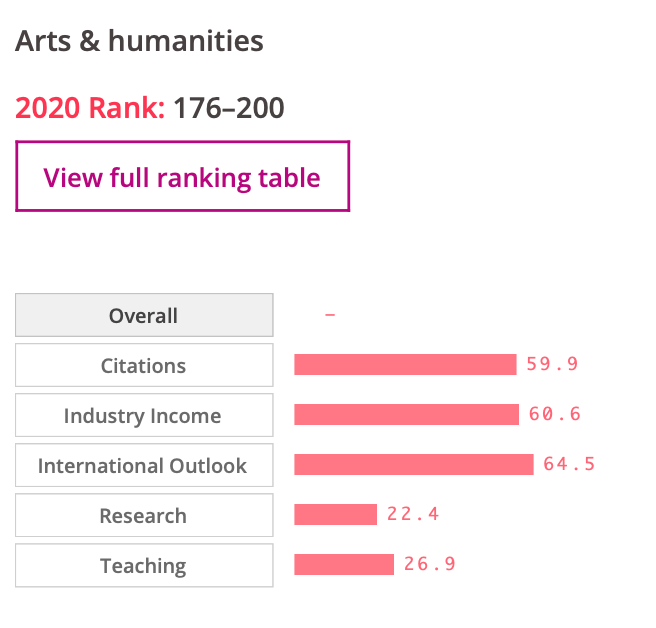
Task: Click the International Outlook score bar
Action: (x=413, y=464)
